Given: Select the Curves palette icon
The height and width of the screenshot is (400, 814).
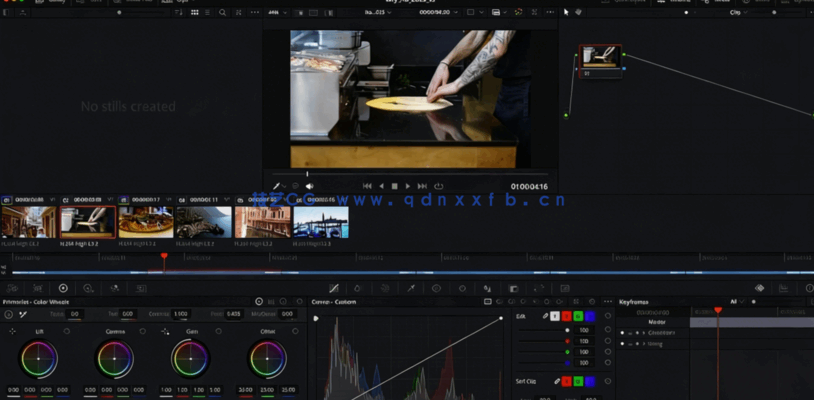Looking at the screenshot, I should point(334,288).
